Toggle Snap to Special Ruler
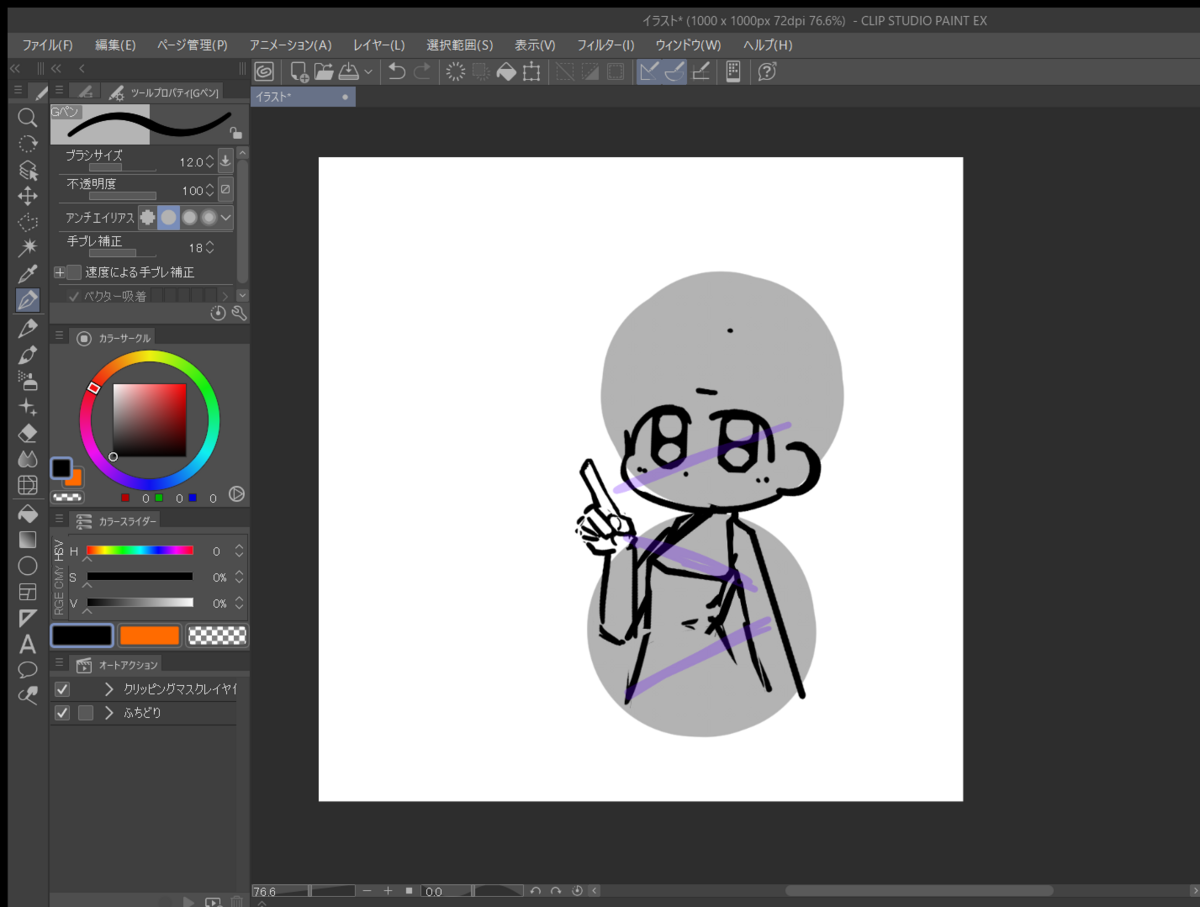Screen dimensions: 1200x907 (674, 71)
